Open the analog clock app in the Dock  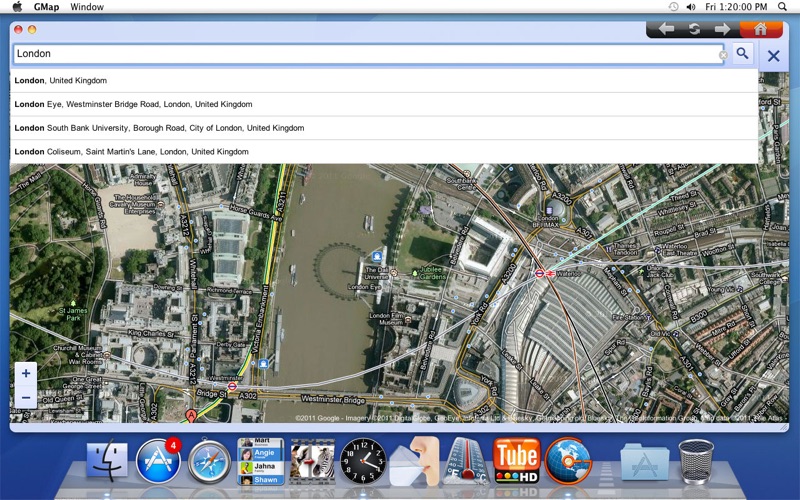click(x=363, y=461)
